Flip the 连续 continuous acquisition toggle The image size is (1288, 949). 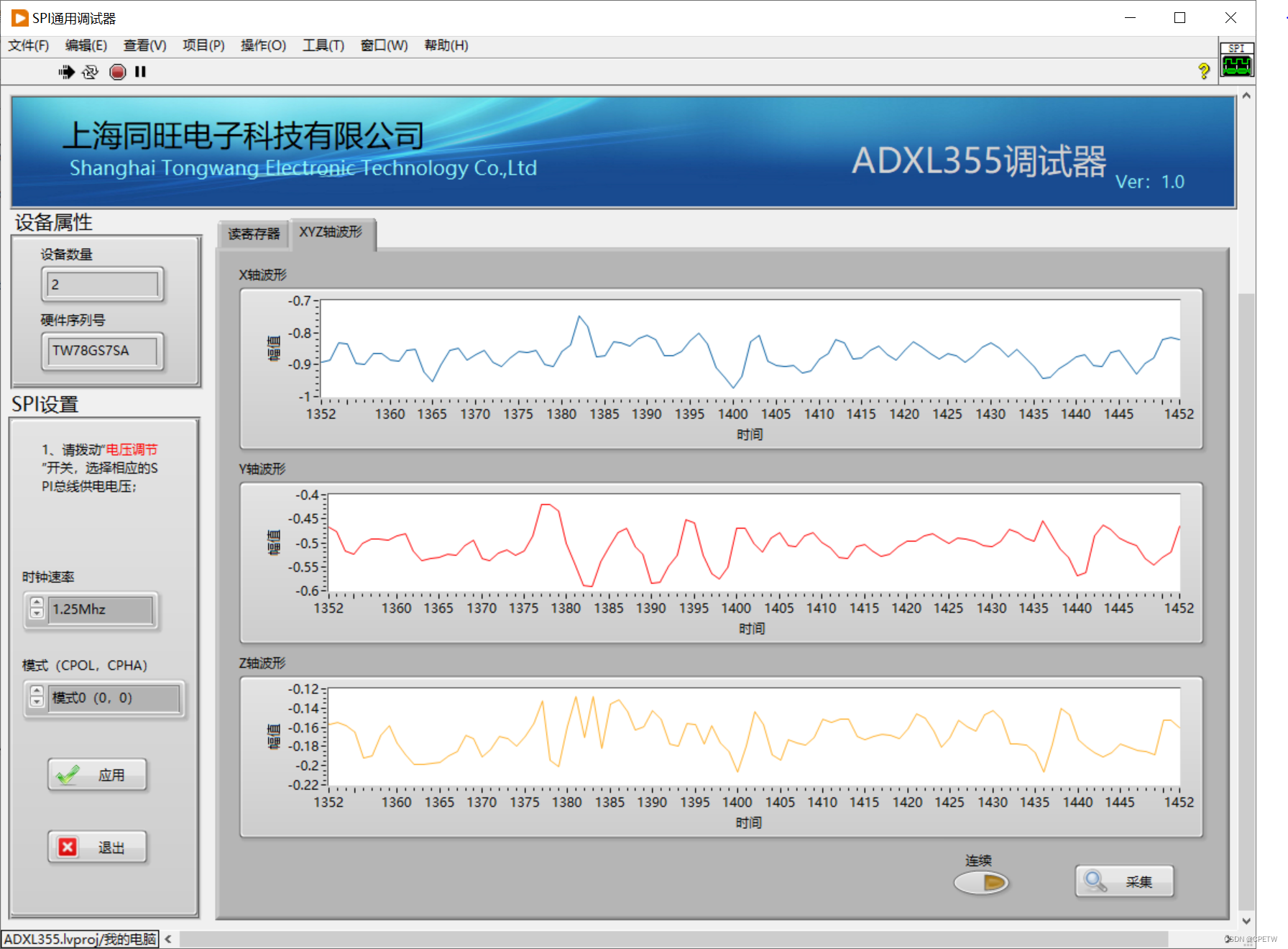[x=981, y=881]
